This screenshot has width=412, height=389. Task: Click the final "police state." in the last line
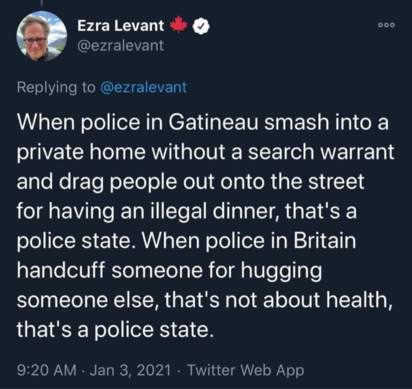[154, 330]
